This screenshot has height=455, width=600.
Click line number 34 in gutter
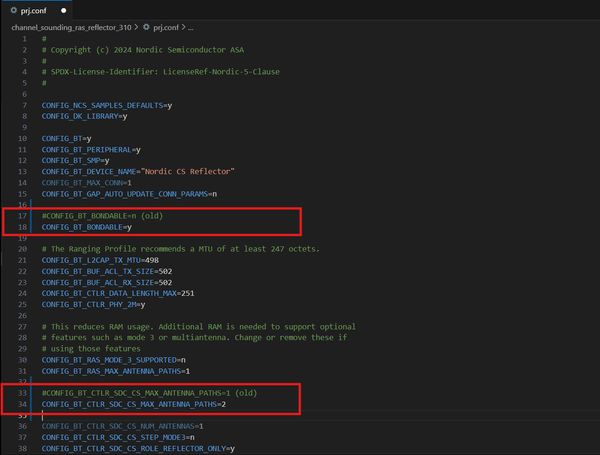click(24, 404)
